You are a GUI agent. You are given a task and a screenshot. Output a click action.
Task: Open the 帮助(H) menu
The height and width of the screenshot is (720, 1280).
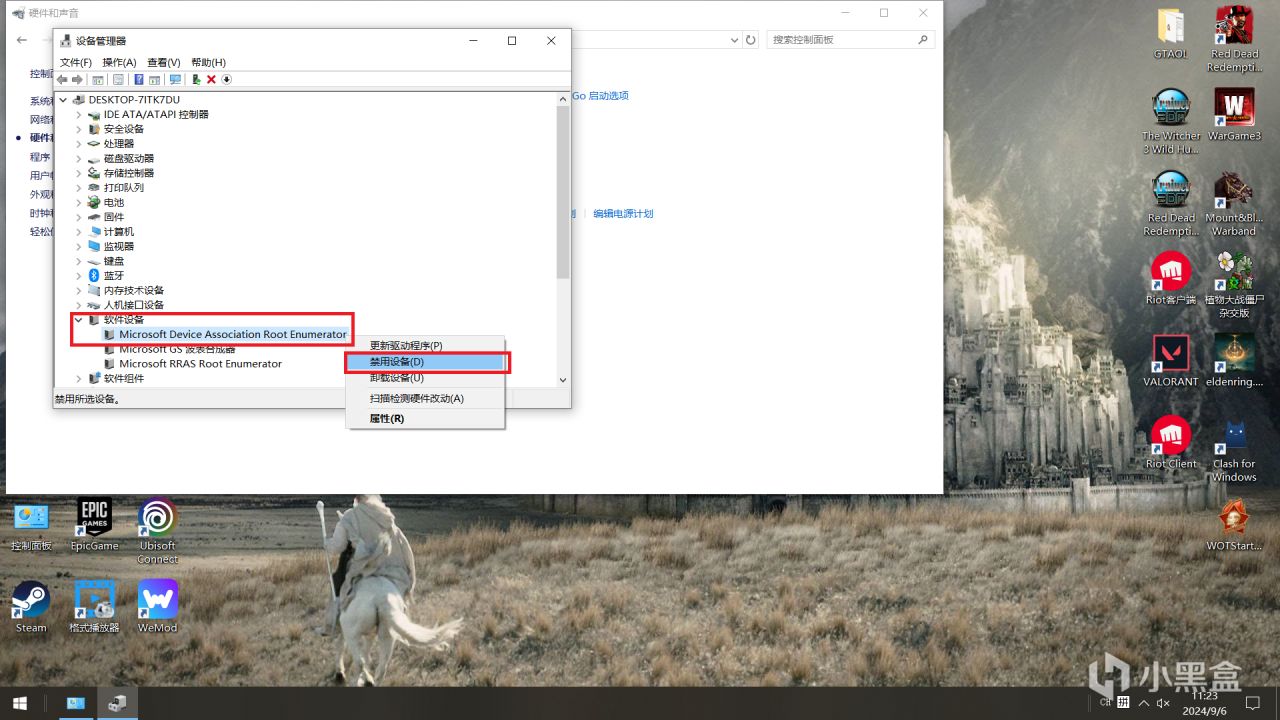[x=208, y=63]
